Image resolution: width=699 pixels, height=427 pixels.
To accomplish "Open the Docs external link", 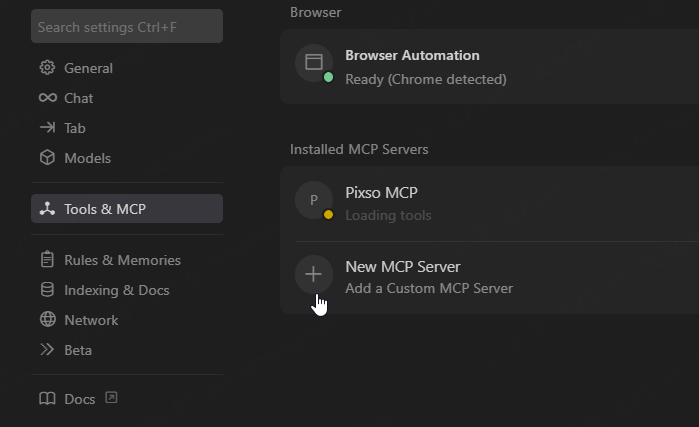I will click(x=111, y=398).
